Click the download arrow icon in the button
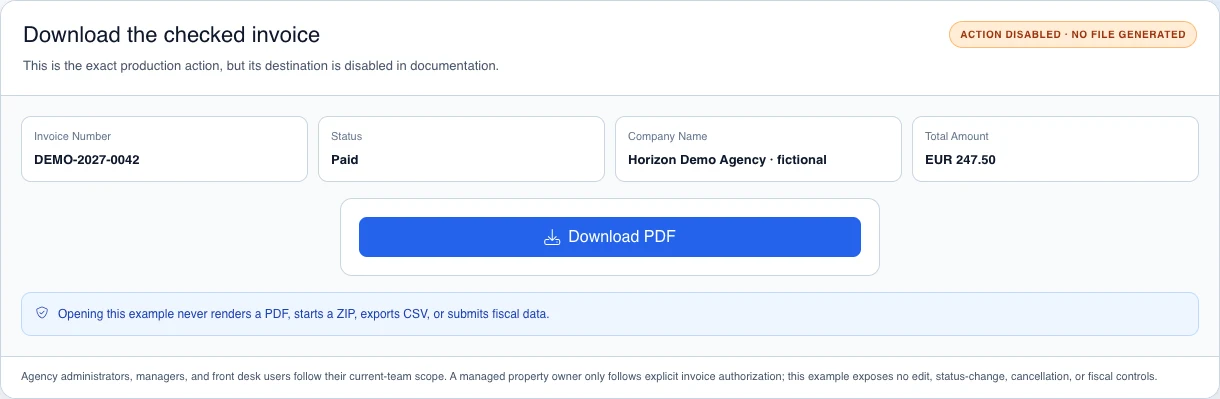Screen dimensions: 1220x399 click(x=552, y=238)
